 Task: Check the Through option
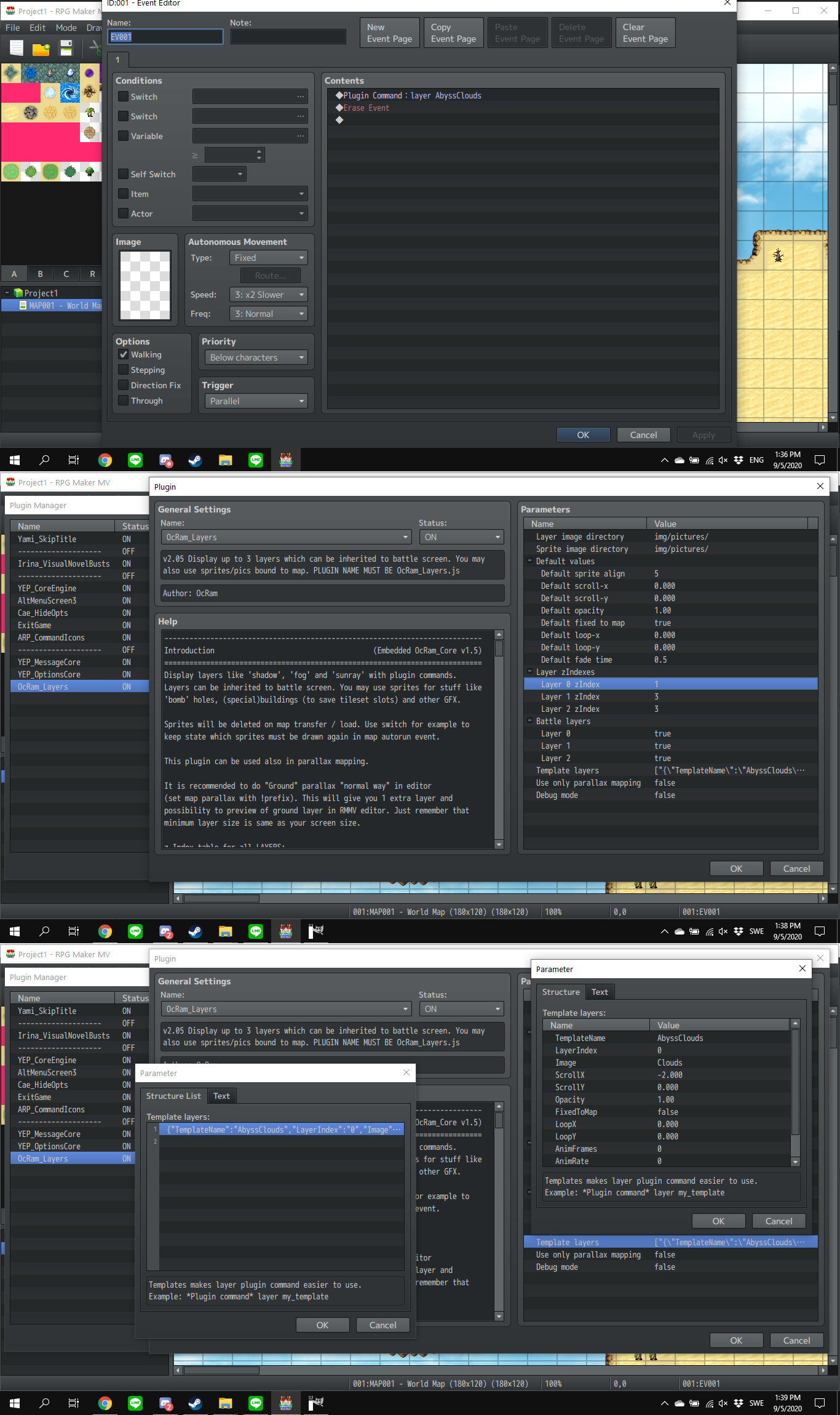[x=124, y=401]
